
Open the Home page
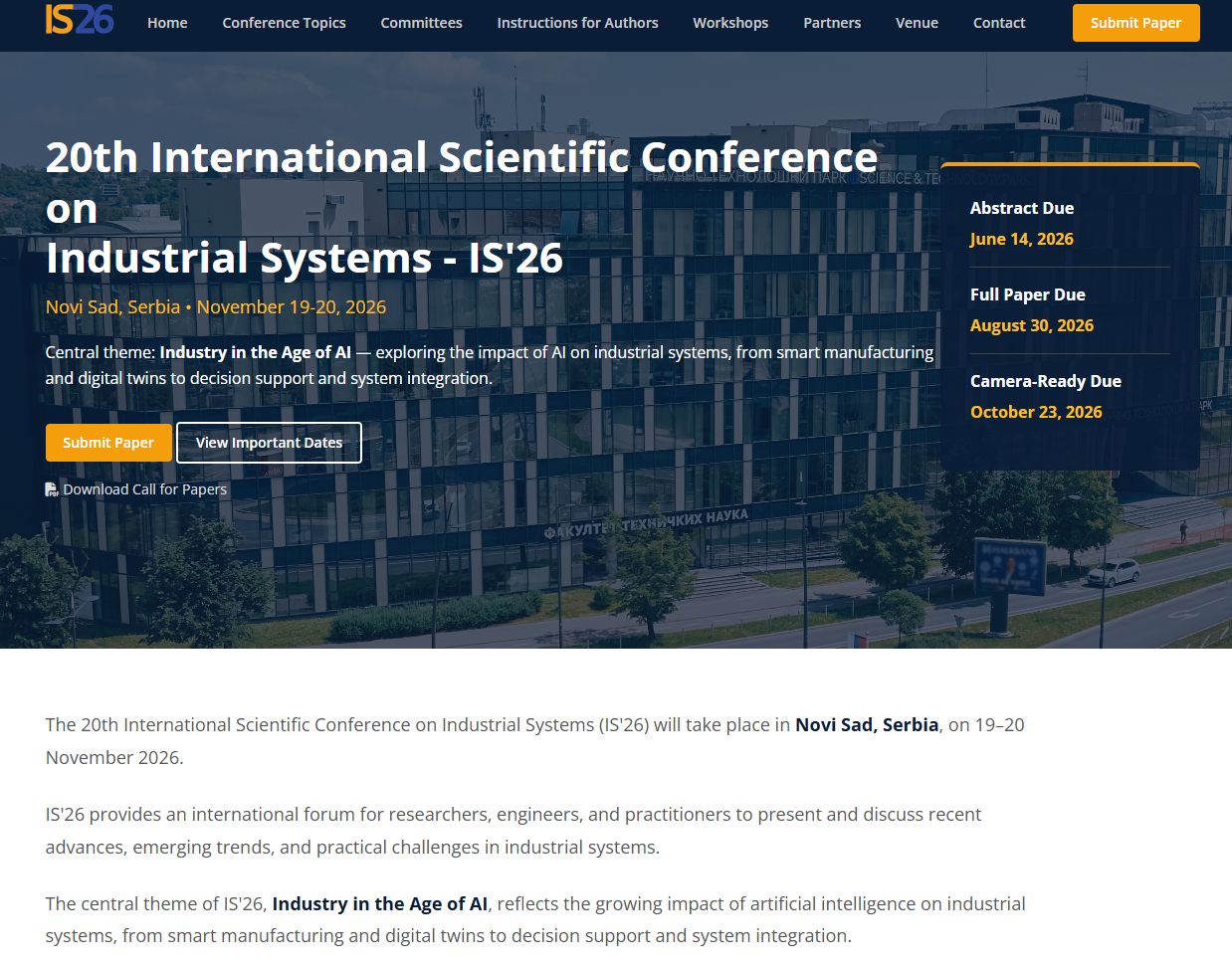click(166, 22)
